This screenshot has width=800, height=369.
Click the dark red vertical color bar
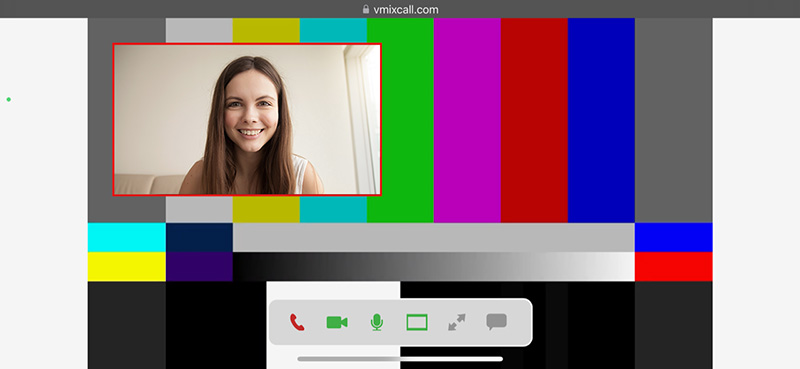tap(534, 120)
